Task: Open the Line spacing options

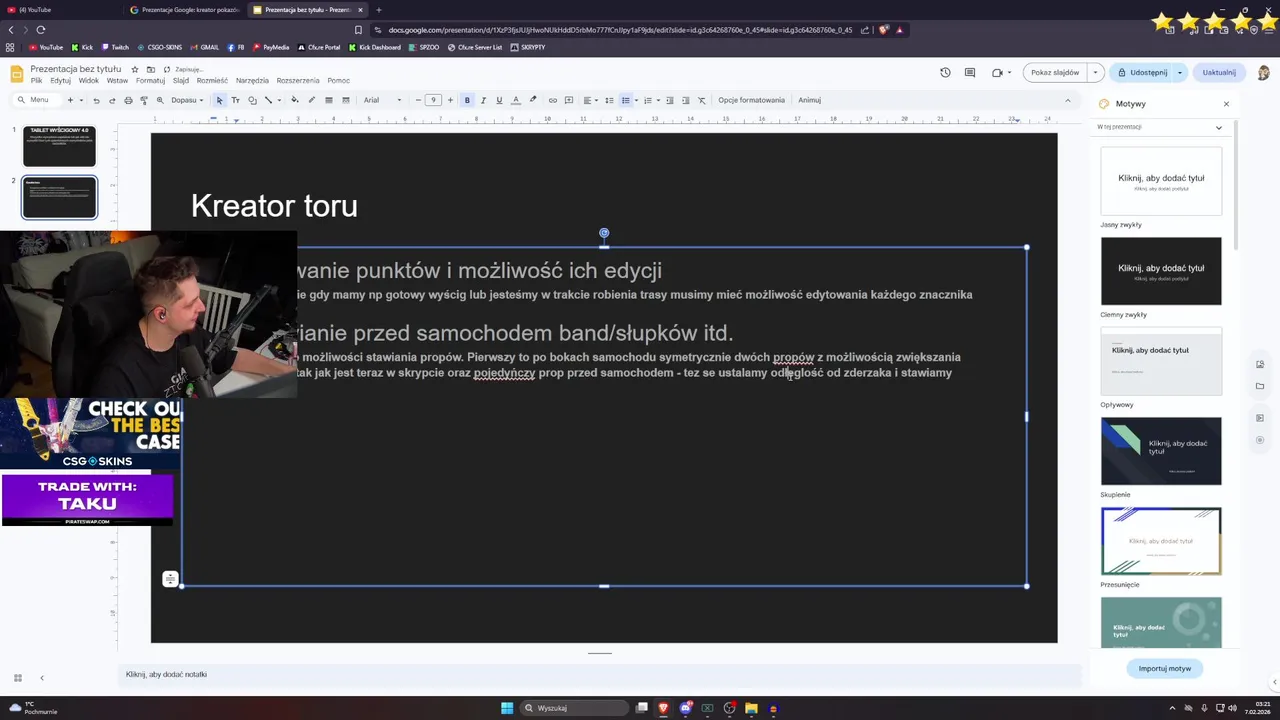Action: (609, 100)
